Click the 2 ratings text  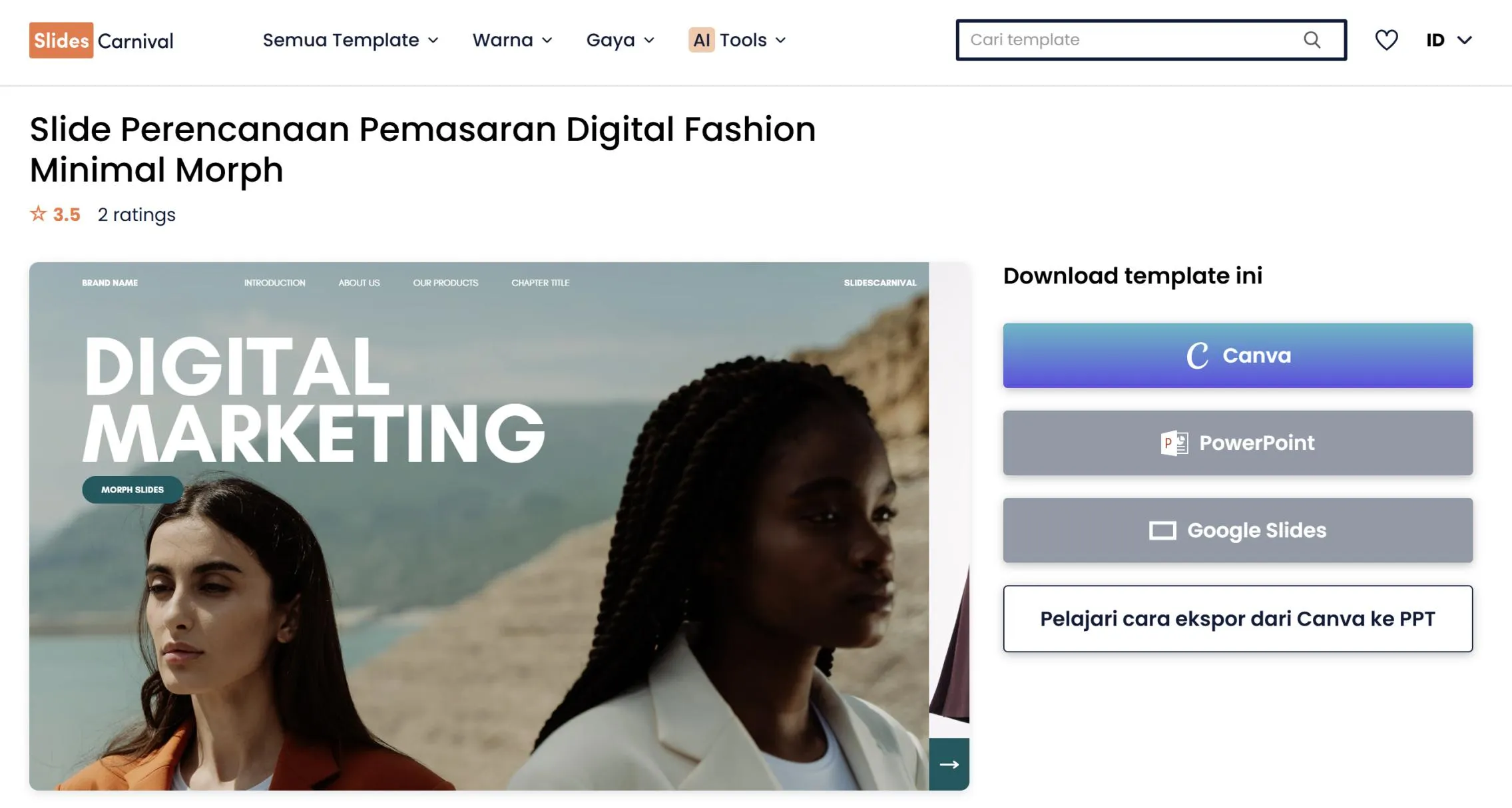[x=136, y=214]
